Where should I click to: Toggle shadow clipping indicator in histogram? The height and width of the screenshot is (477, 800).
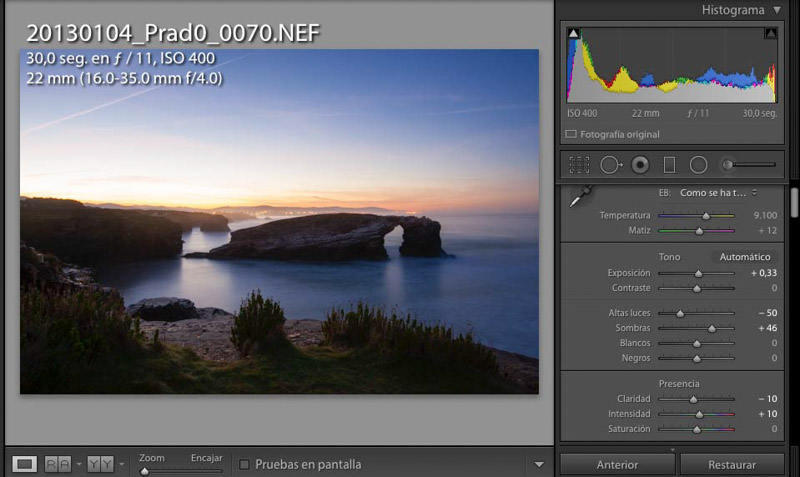(x=573, y=34)
